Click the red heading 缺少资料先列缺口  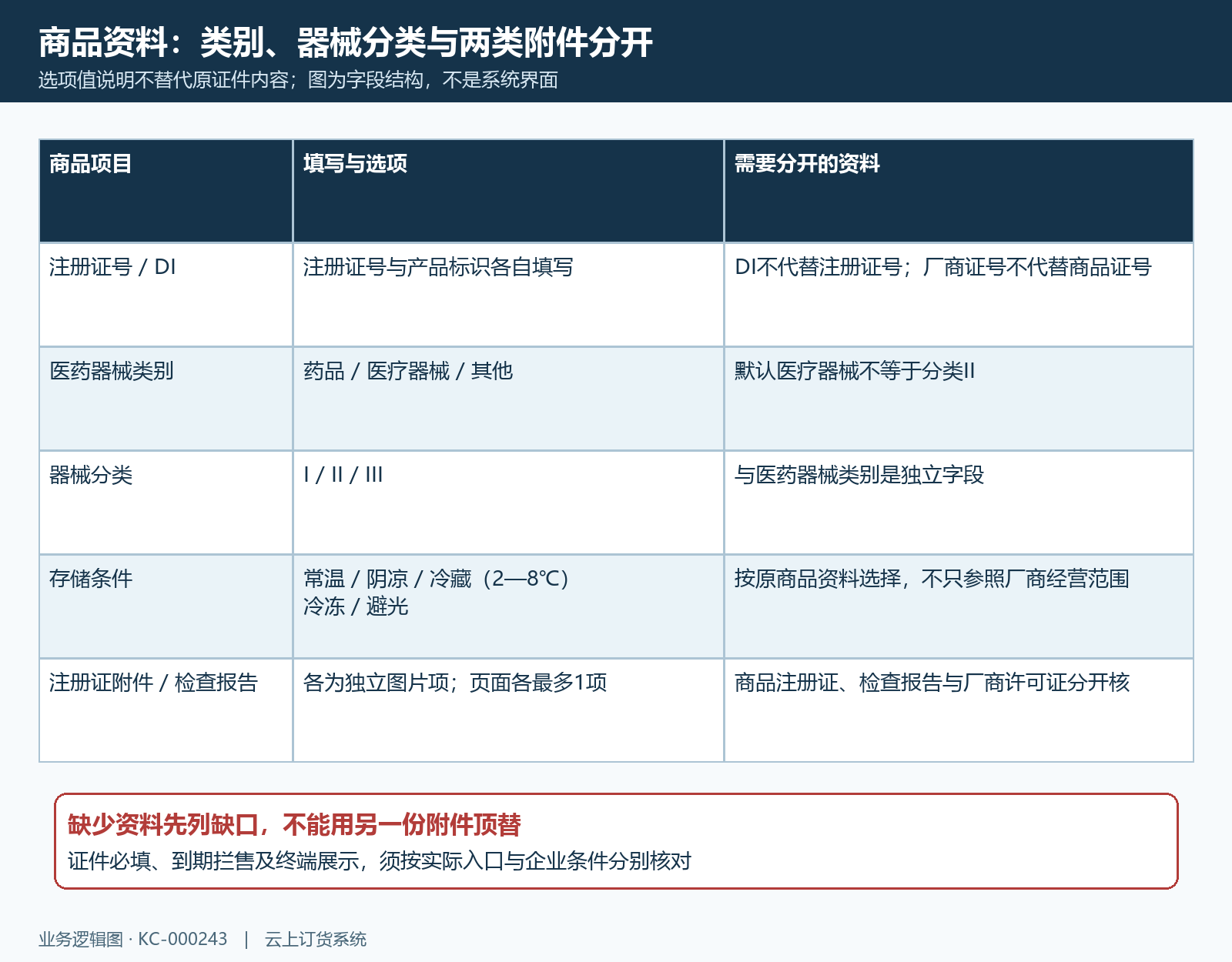tap(294, 825)
